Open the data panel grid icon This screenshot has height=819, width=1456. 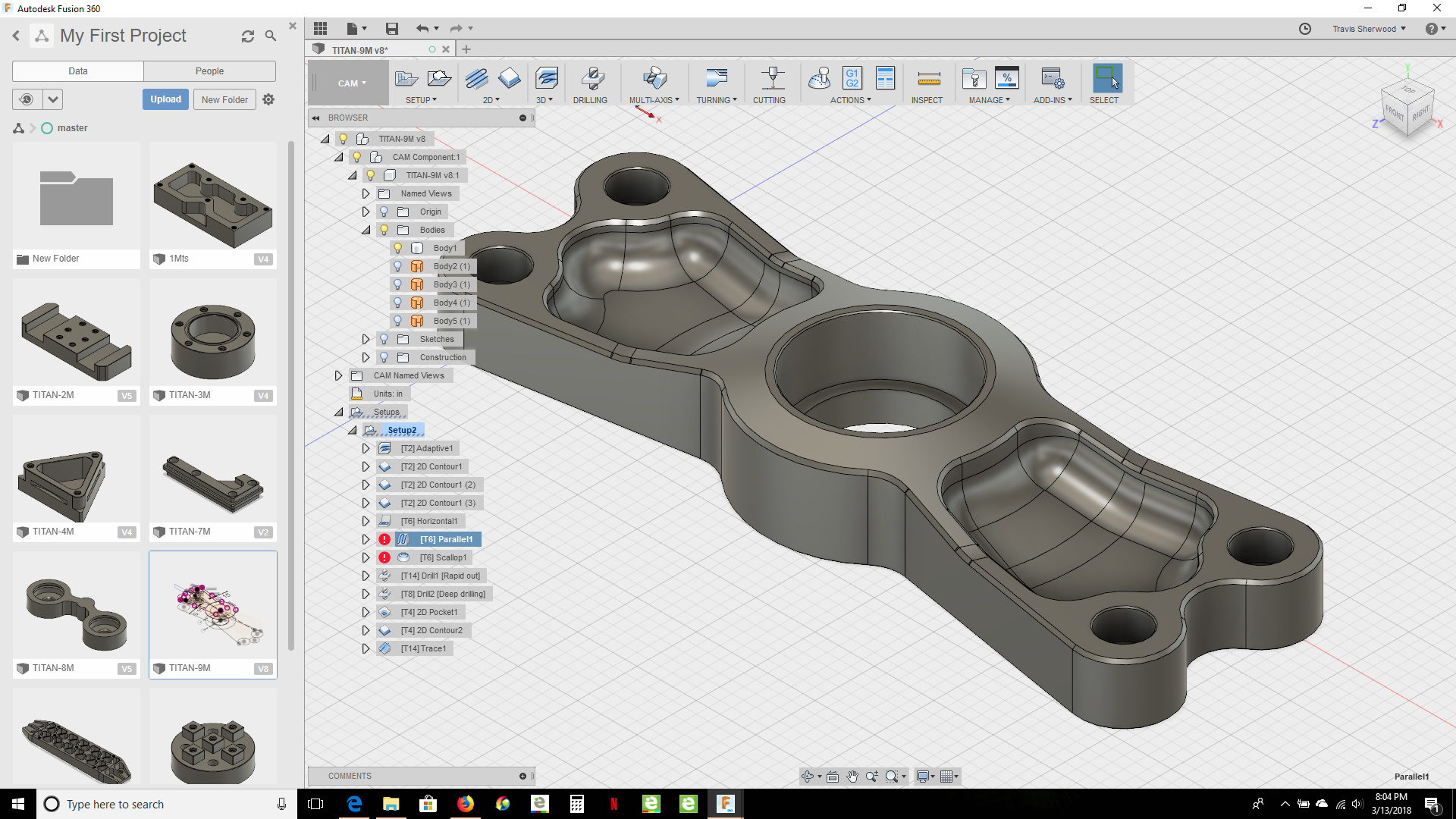click(320, 29)
